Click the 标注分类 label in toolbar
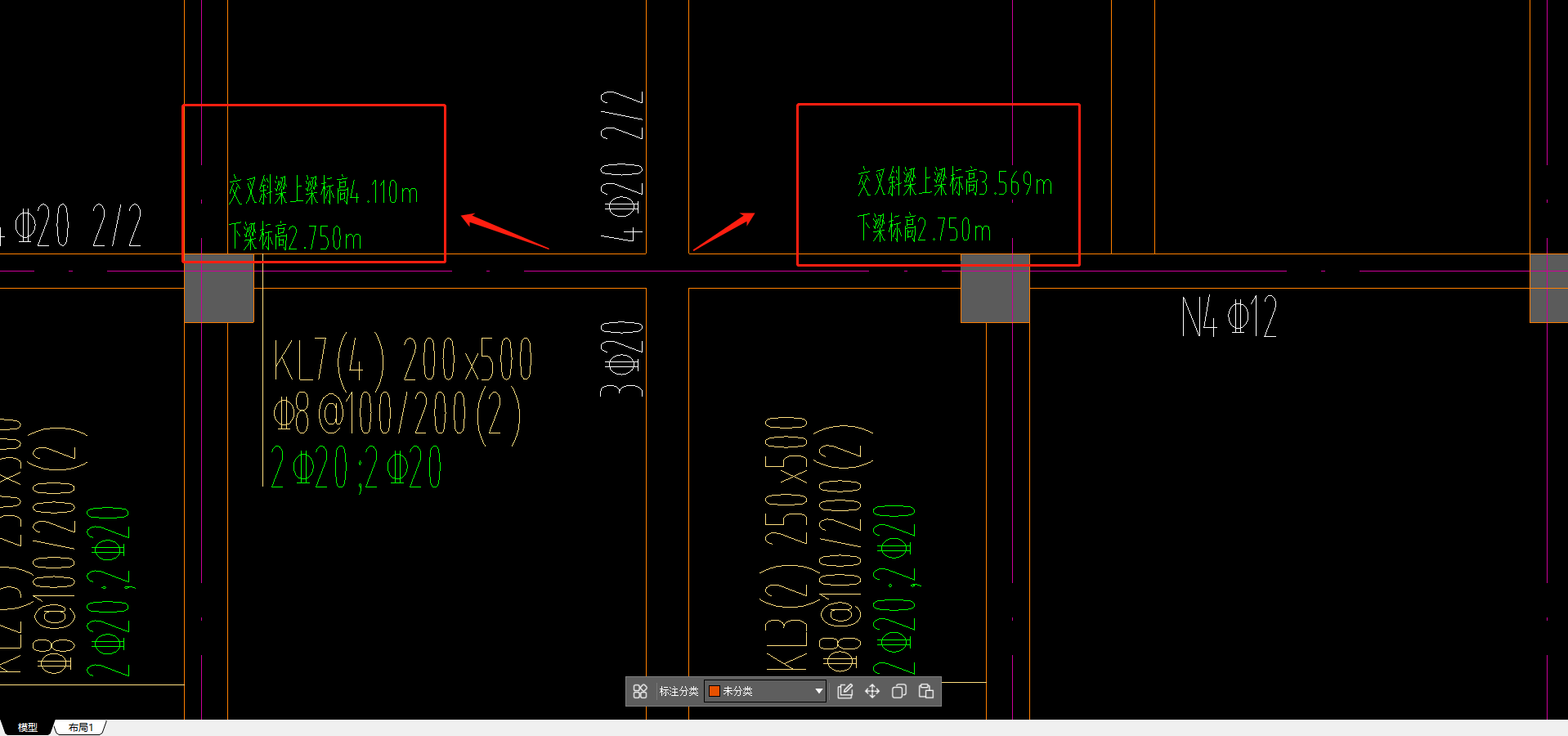Viewport: 1568px width, 736px height. [x=679, y=691]
